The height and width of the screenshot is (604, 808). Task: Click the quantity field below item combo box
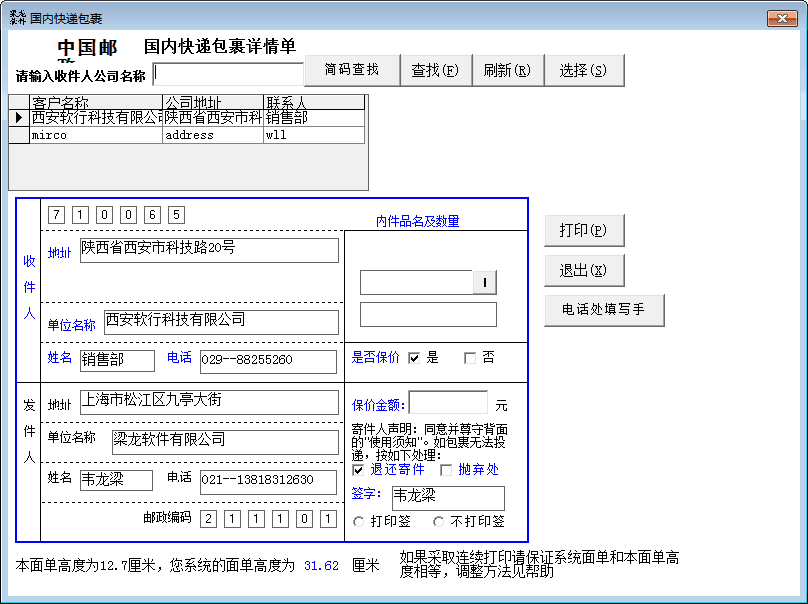(x=428, y=314)
